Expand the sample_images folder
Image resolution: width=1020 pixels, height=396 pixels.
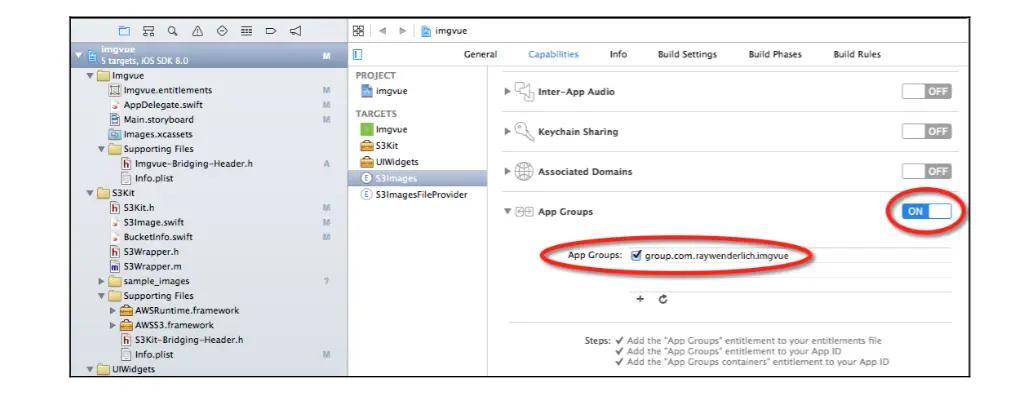tap(101, 282)
